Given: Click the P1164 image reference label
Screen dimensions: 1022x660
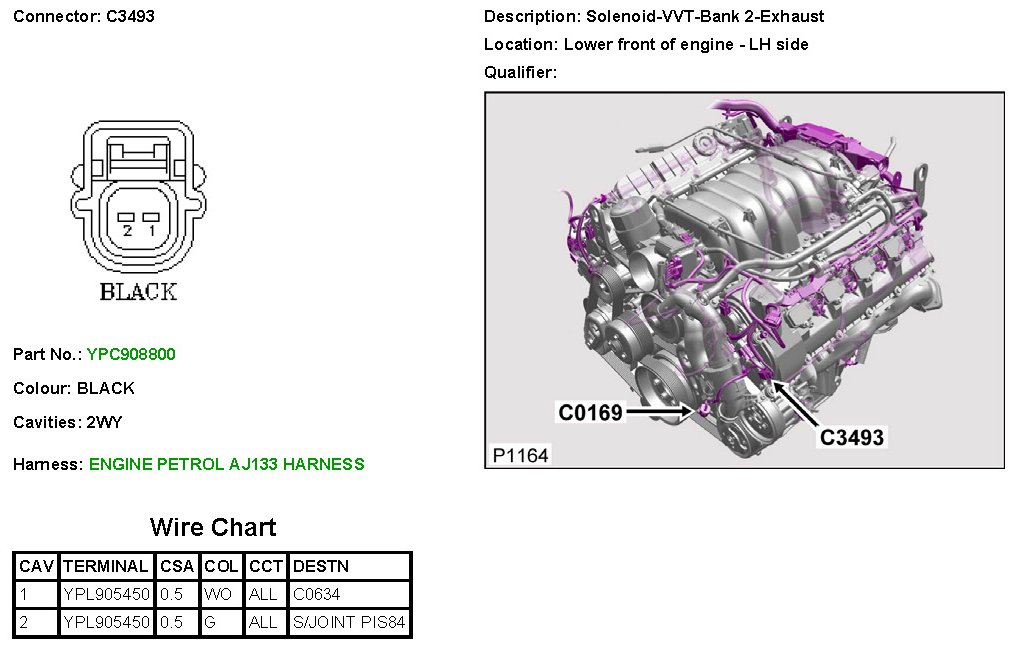Looking at the screenshot, I should pos(520,455).
